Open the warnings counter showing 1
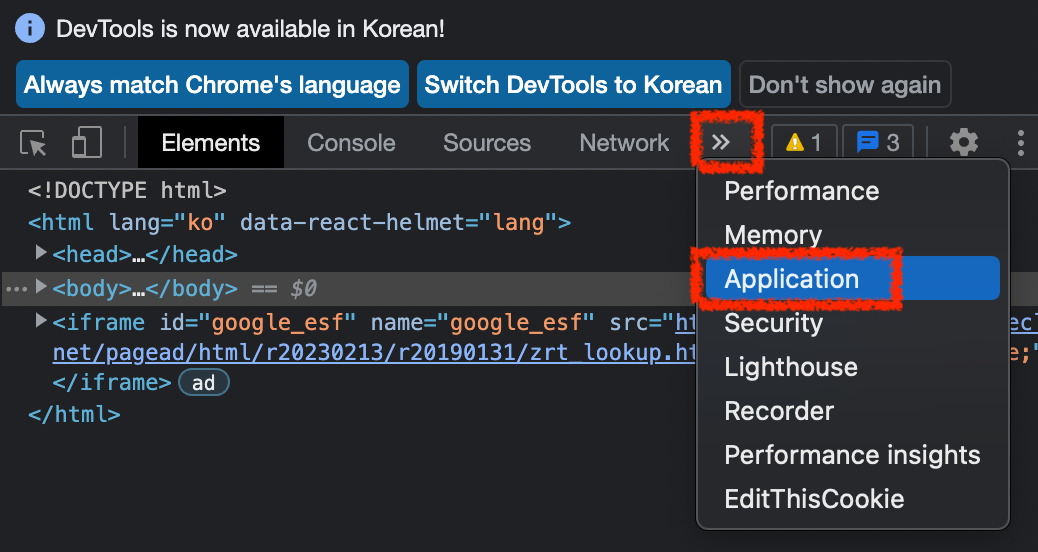The height and width of the screenshot is (552, 1038). tap(804, 142)
